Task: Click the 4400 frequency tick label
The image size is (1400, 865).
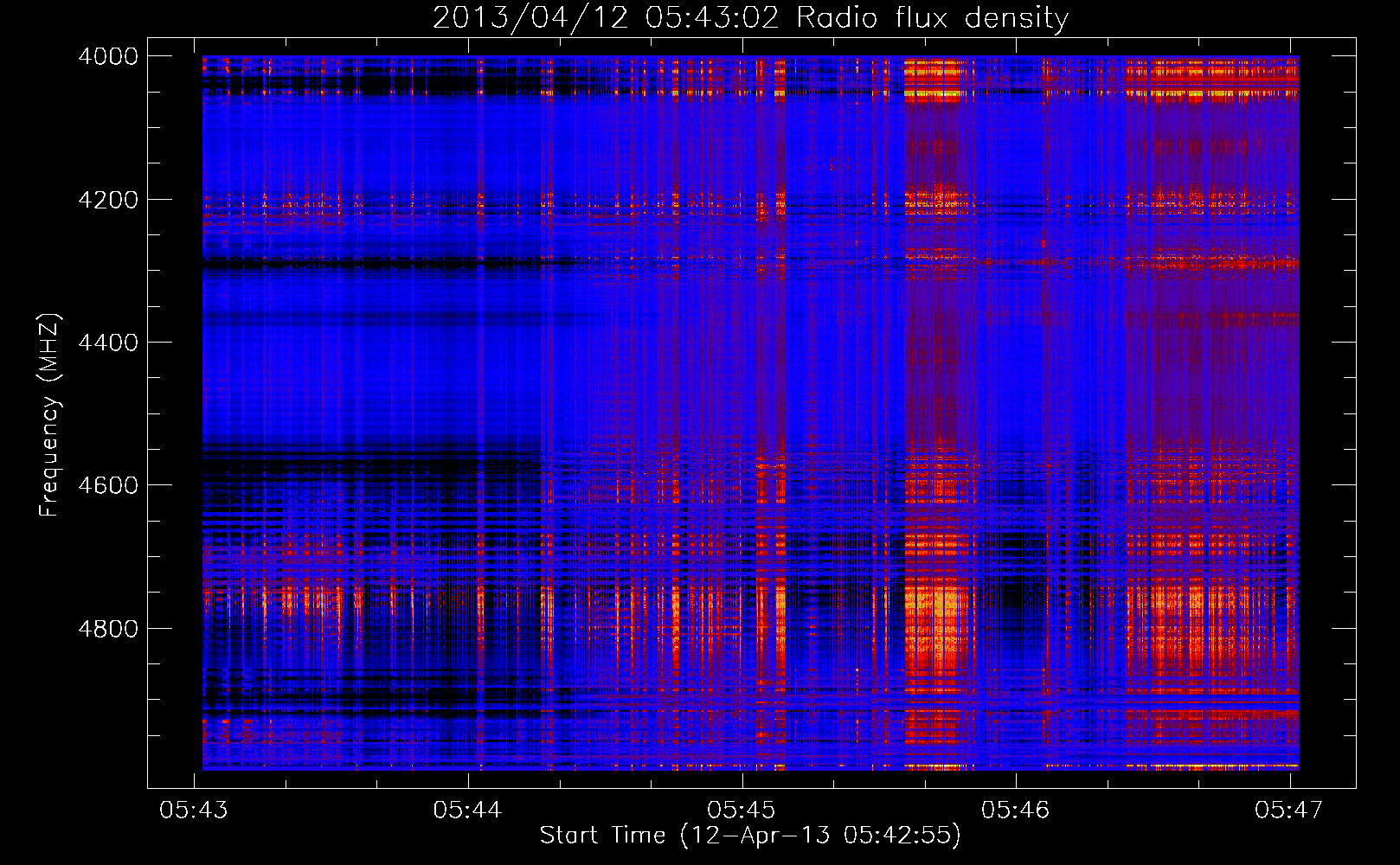Action: pyautogui.click(x=108, y=343)
